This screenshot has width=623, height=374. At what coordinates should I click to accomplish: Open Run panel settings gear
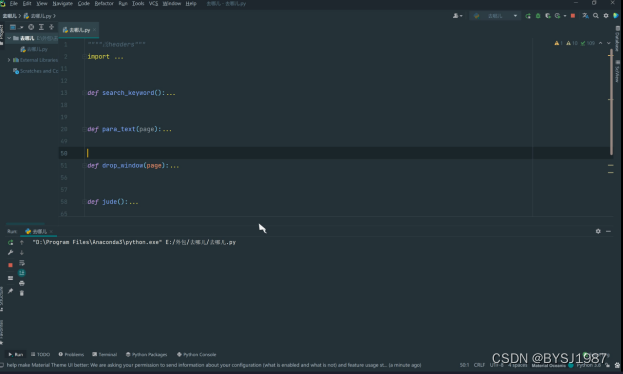click(x=598, y=231)
